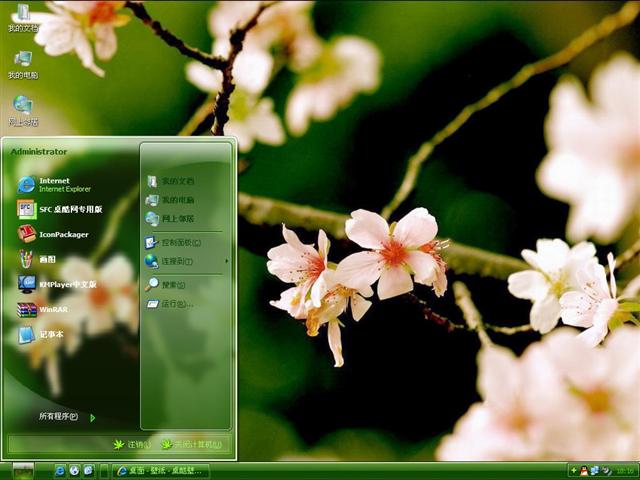Viewport: 640px width, 480px height.
Task: Launch IconPackager from the Start menu
Action: click(53, 234)
